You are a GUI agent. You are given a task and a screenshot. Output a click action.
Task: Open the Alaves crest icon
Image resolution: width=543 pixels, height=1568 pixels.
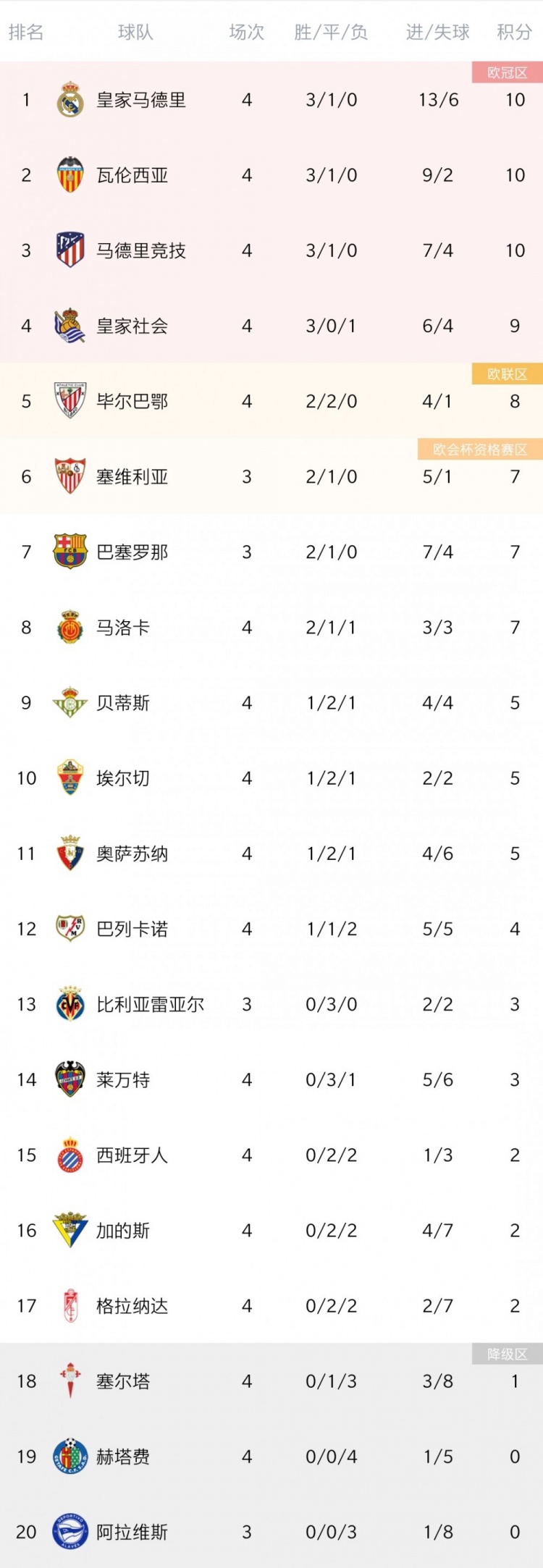pyautogui.click(x=70, y=1532)
